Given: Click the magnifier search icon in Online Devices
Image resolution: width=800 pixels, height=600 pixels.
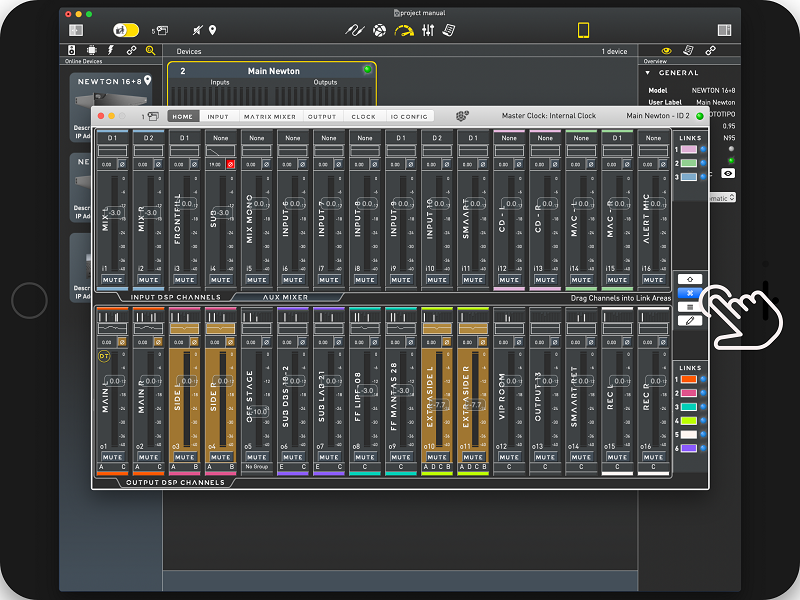Looking at the screenshot, I should (150, 50).
